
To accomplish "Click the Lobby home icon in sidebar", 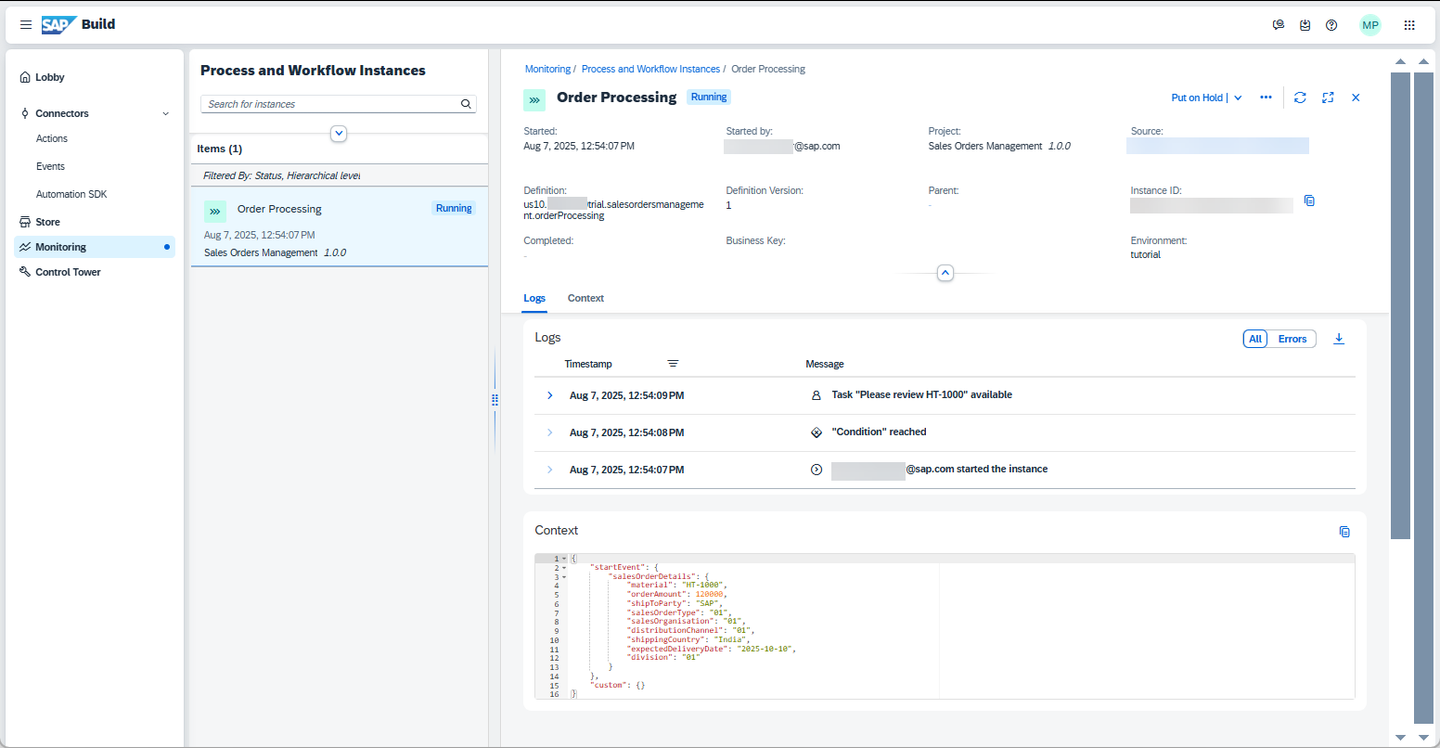I will tap(26, 77).
